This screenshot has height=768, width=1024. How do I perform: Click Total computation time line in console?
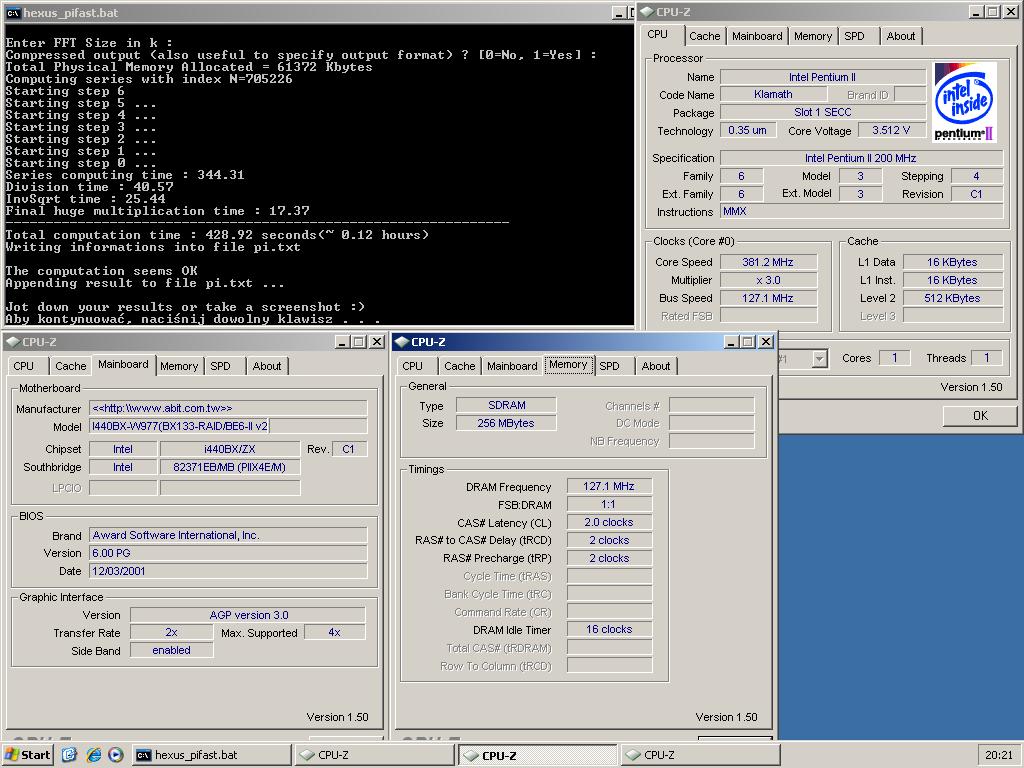click(x=217, y=235)
